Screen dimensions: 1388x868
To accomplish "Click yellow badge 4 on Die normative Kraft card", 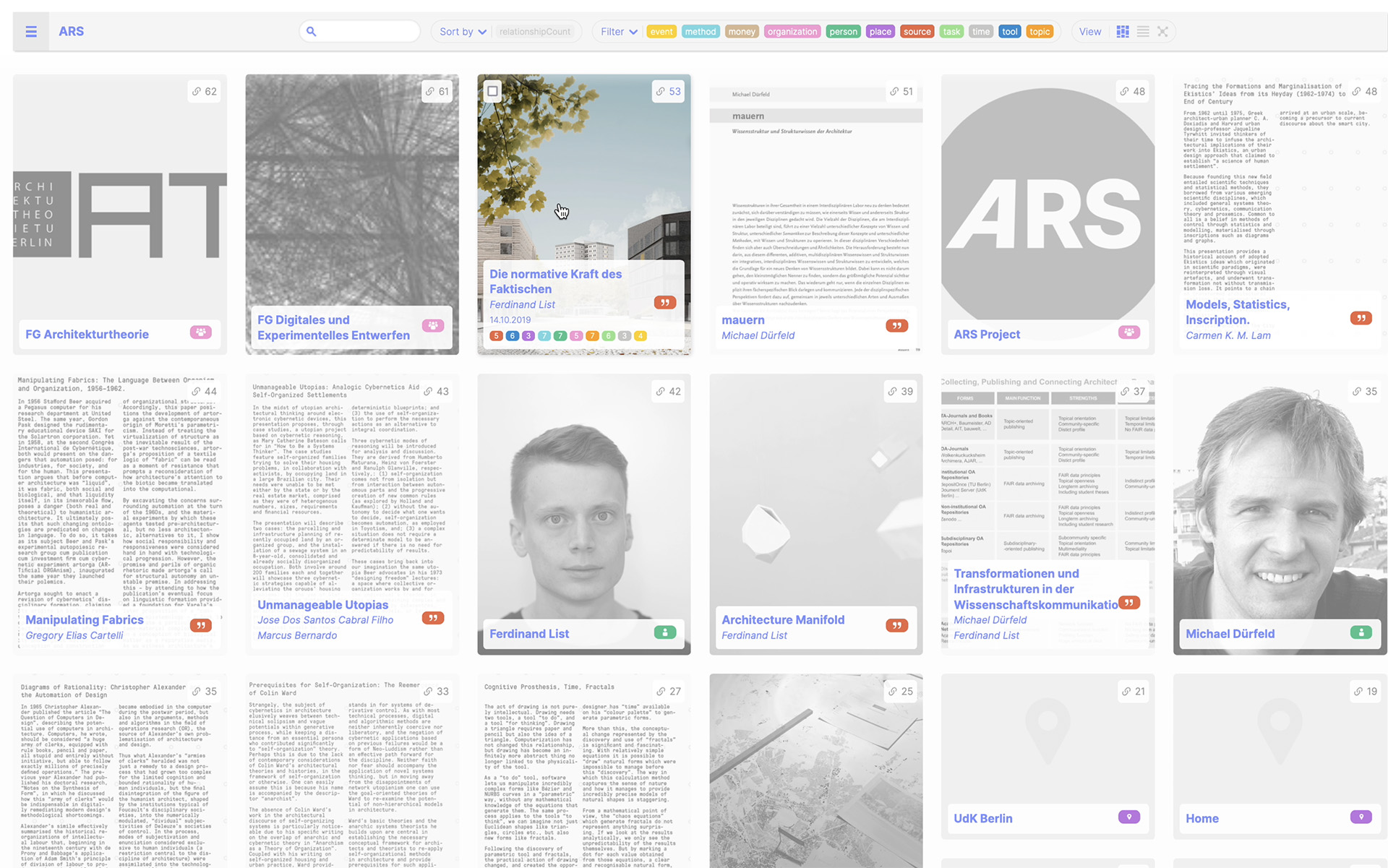I will tap(640, 335).
